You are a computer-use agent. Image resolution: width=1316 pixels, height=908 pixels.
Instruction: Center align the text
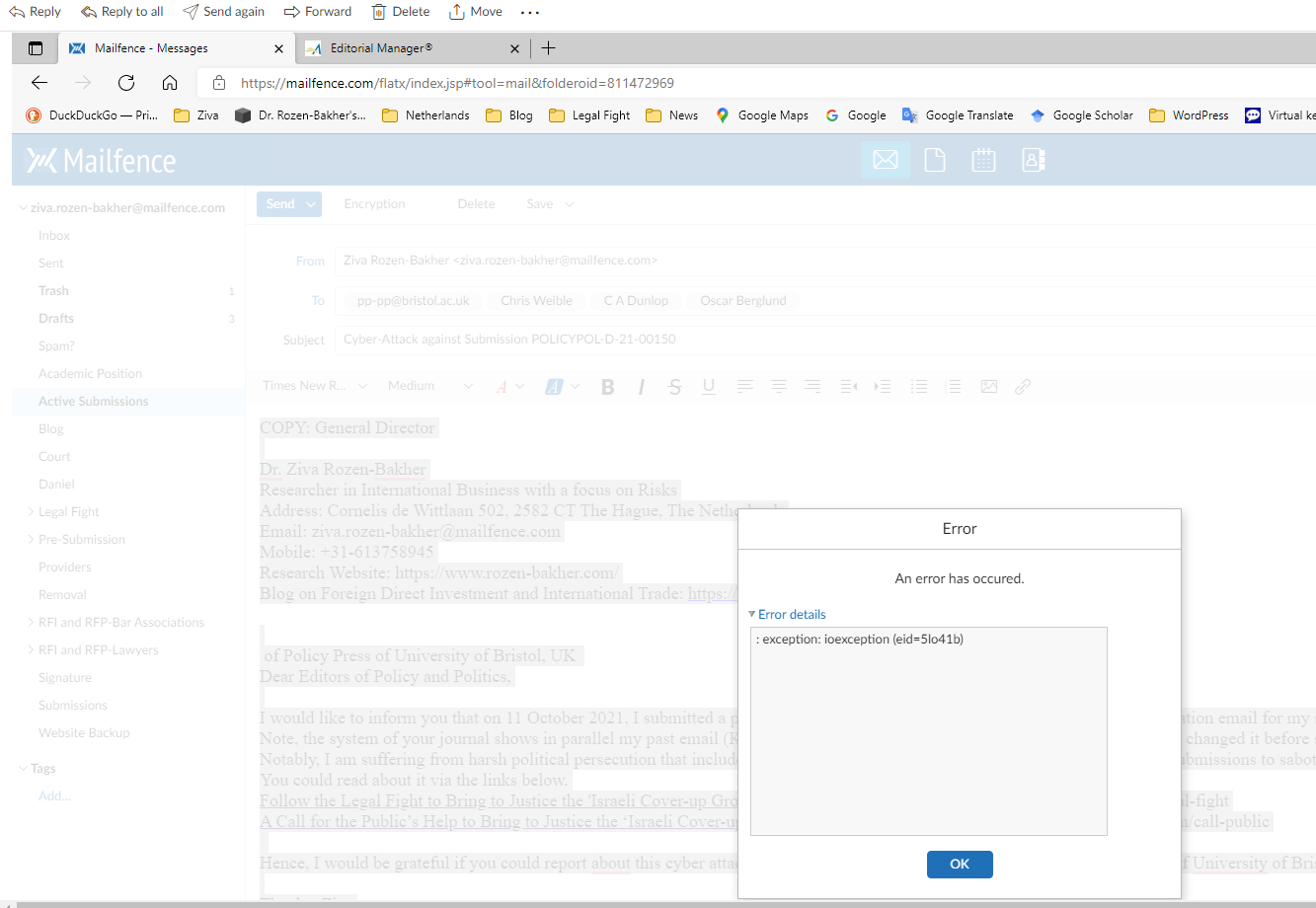779,387
